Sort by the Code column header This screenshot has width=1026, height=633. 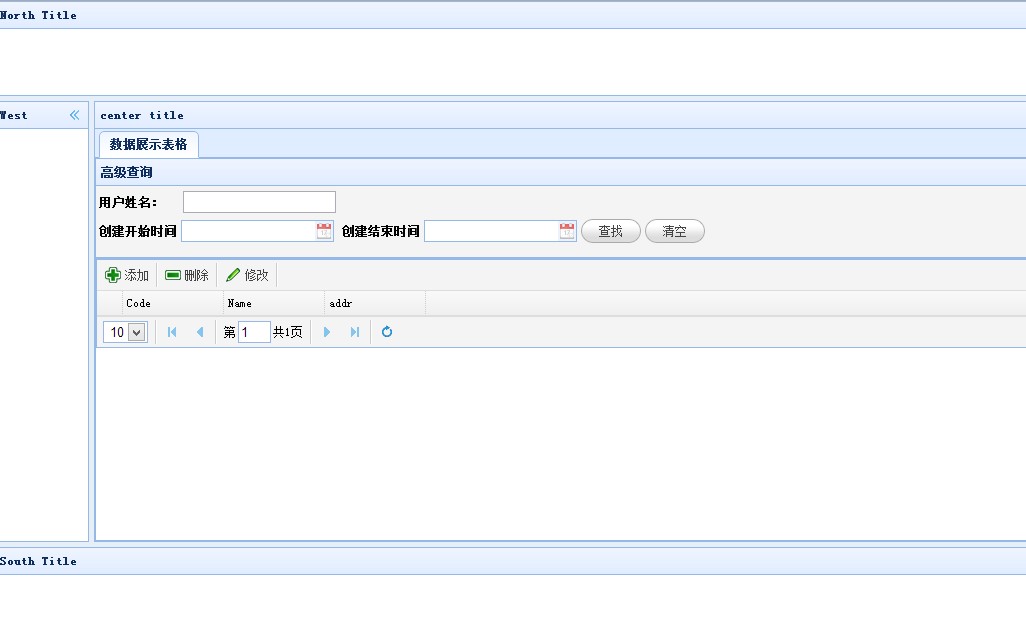coord(172,303)
